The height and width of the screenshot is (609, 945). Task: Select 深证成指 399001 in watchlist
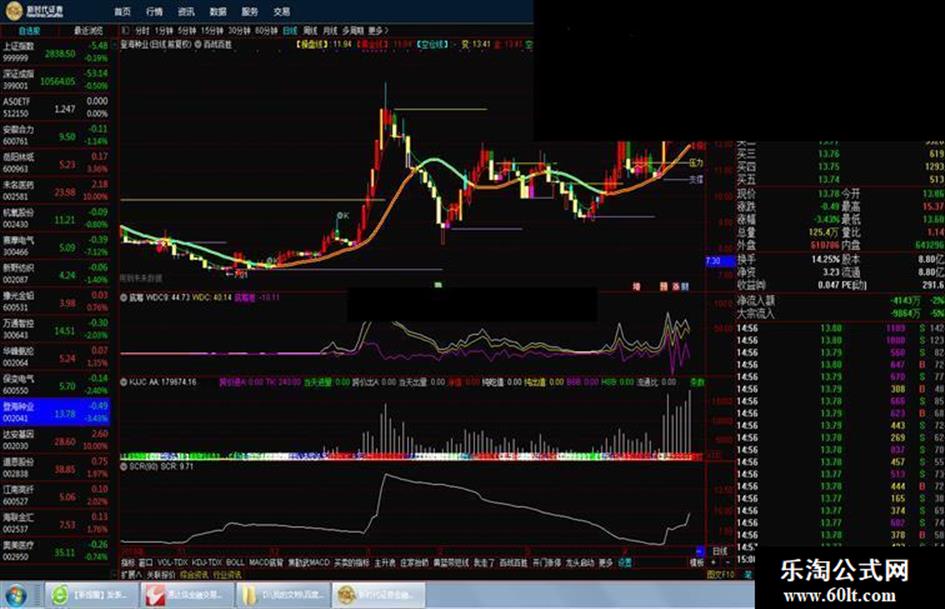(55, 80)
